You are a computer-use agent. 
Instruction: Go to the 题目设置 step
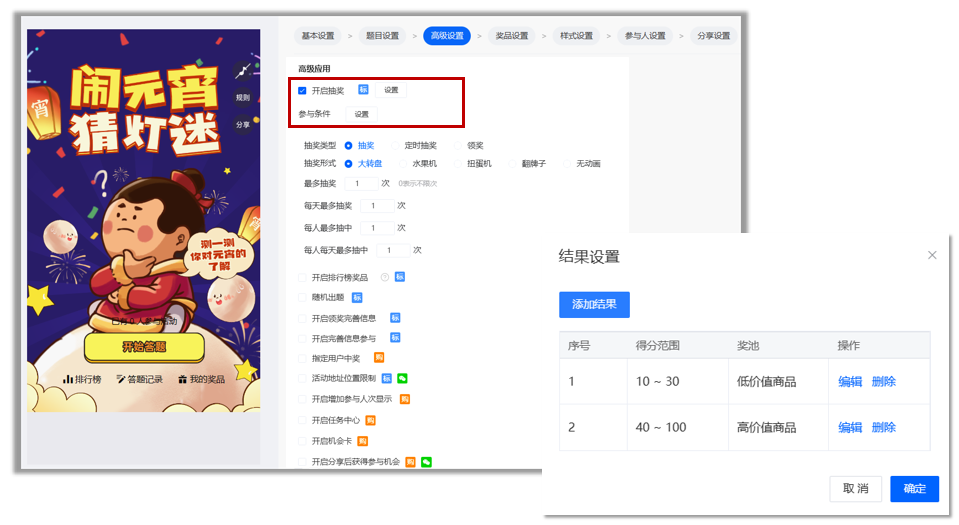click(382, 35)
